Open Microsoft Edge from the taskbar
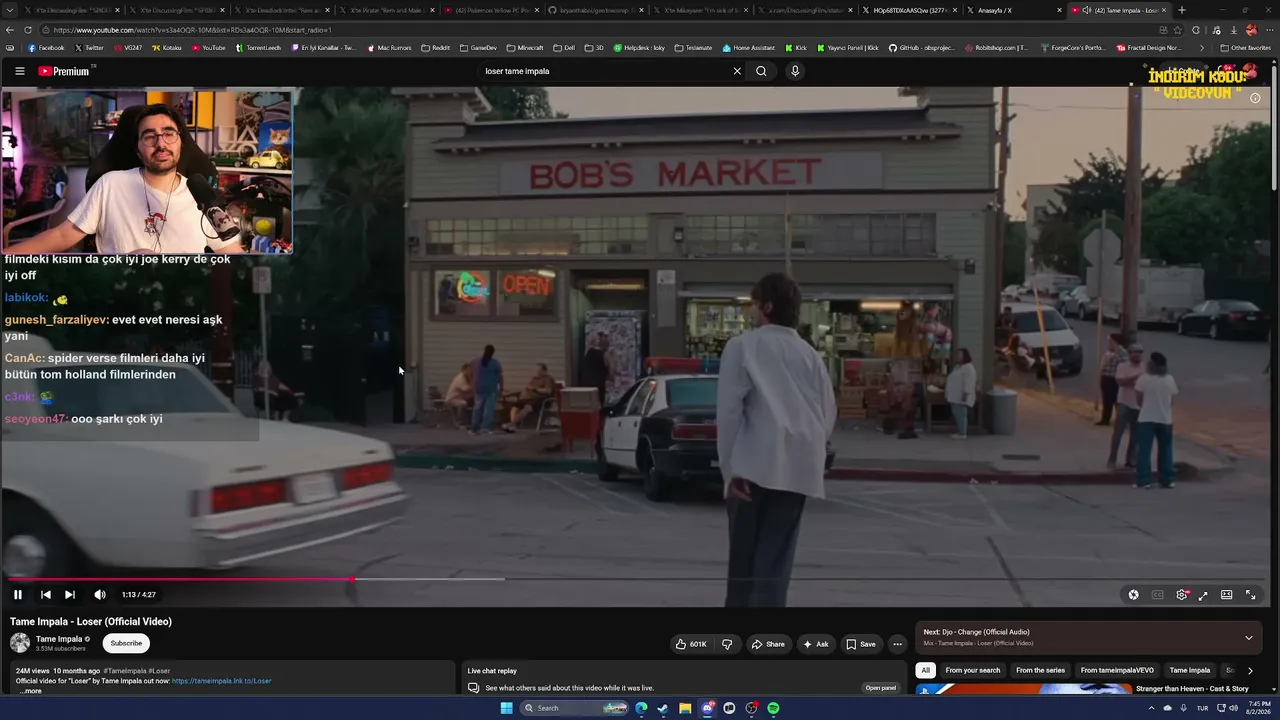1280x720 pixels. click(x=641, y=708)
